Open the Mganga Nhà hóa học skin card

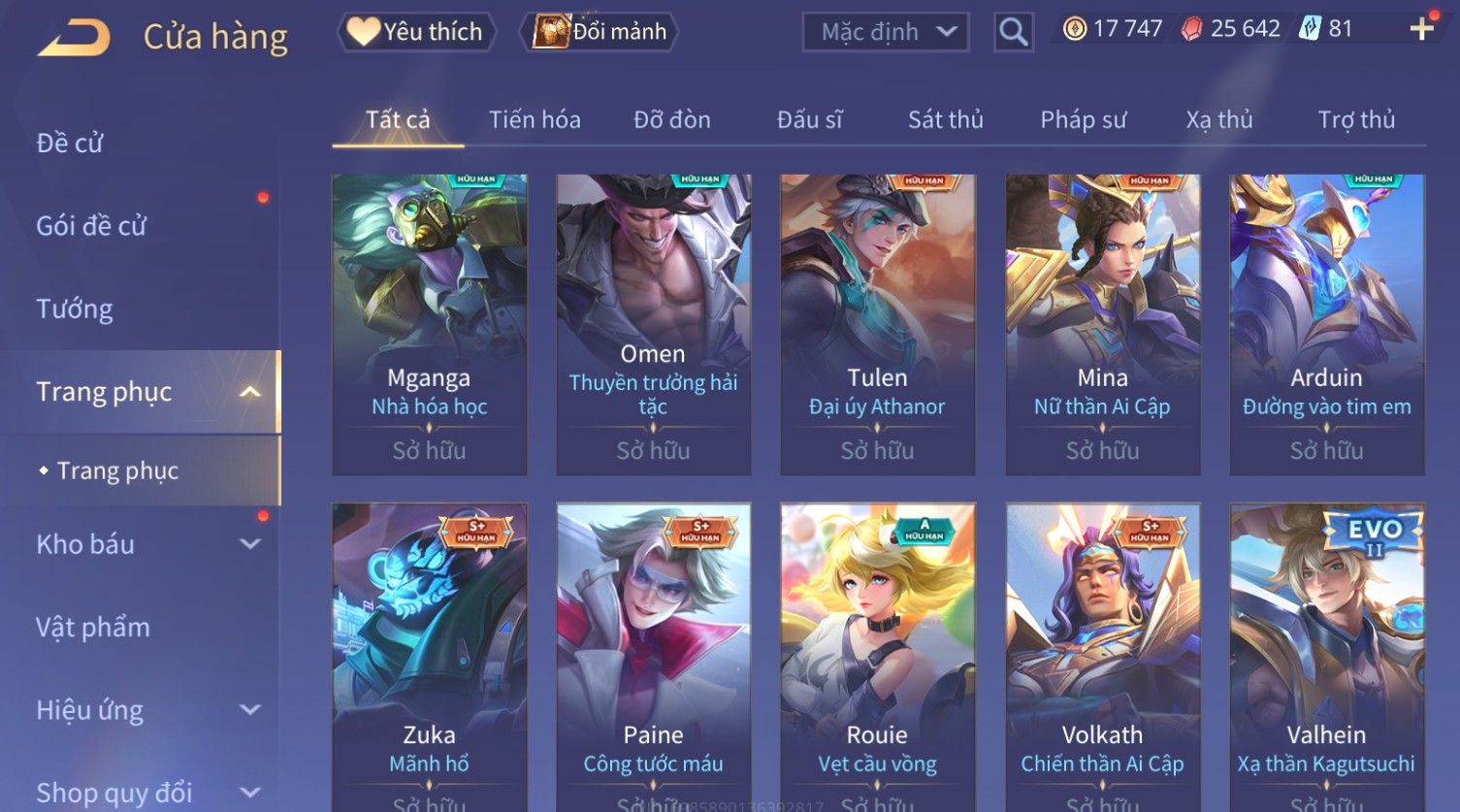(x=430, y=325)
